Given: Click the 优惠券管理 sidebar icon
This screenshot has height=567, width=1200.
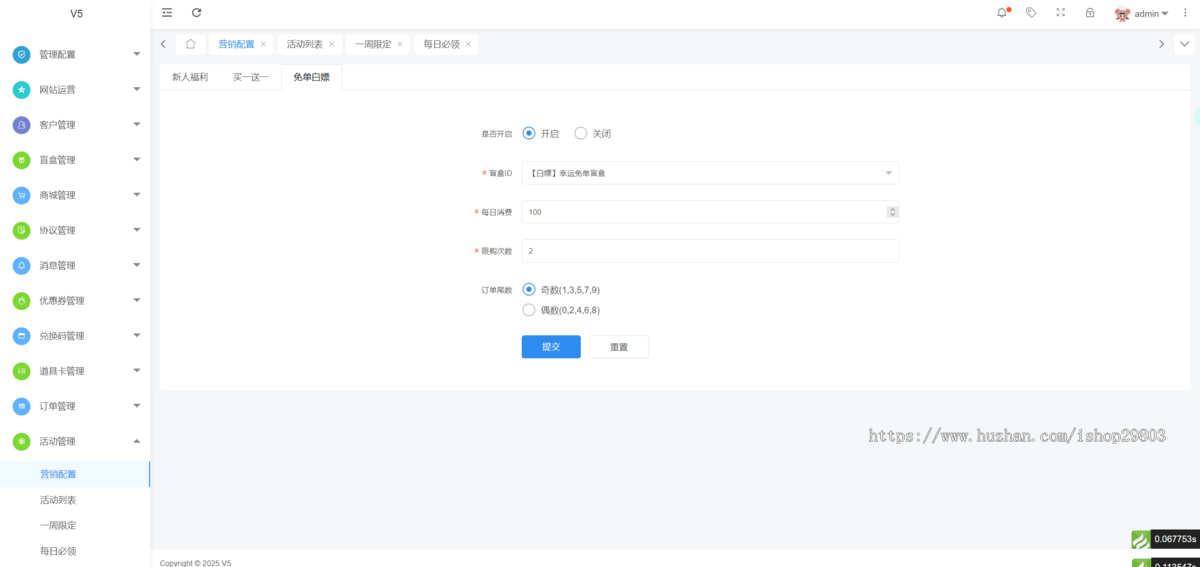Looking at the screenshot, I should pos(21,300).
